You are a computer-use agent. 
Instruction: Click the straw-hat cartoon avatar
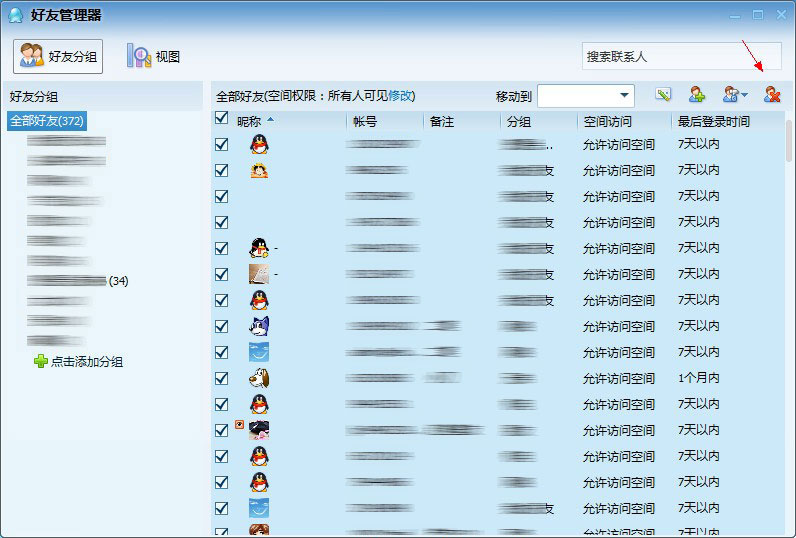coord(259,171)
